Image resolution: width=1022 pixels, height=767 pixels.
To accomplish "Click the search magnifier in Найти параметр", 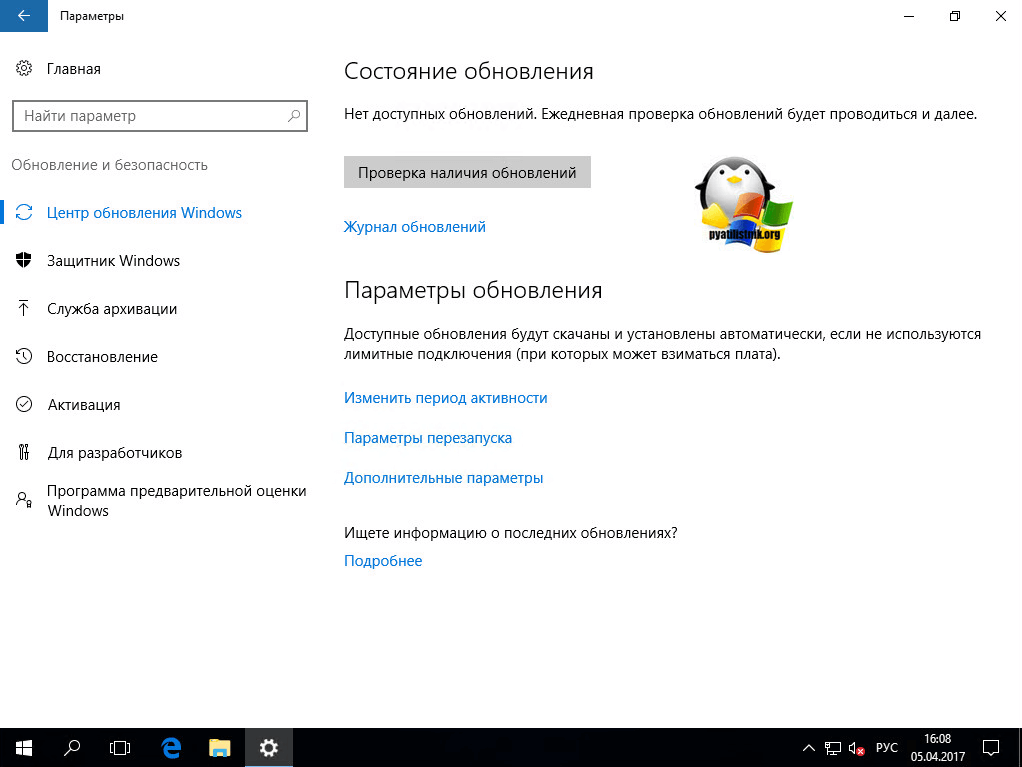I will [294, 116].
